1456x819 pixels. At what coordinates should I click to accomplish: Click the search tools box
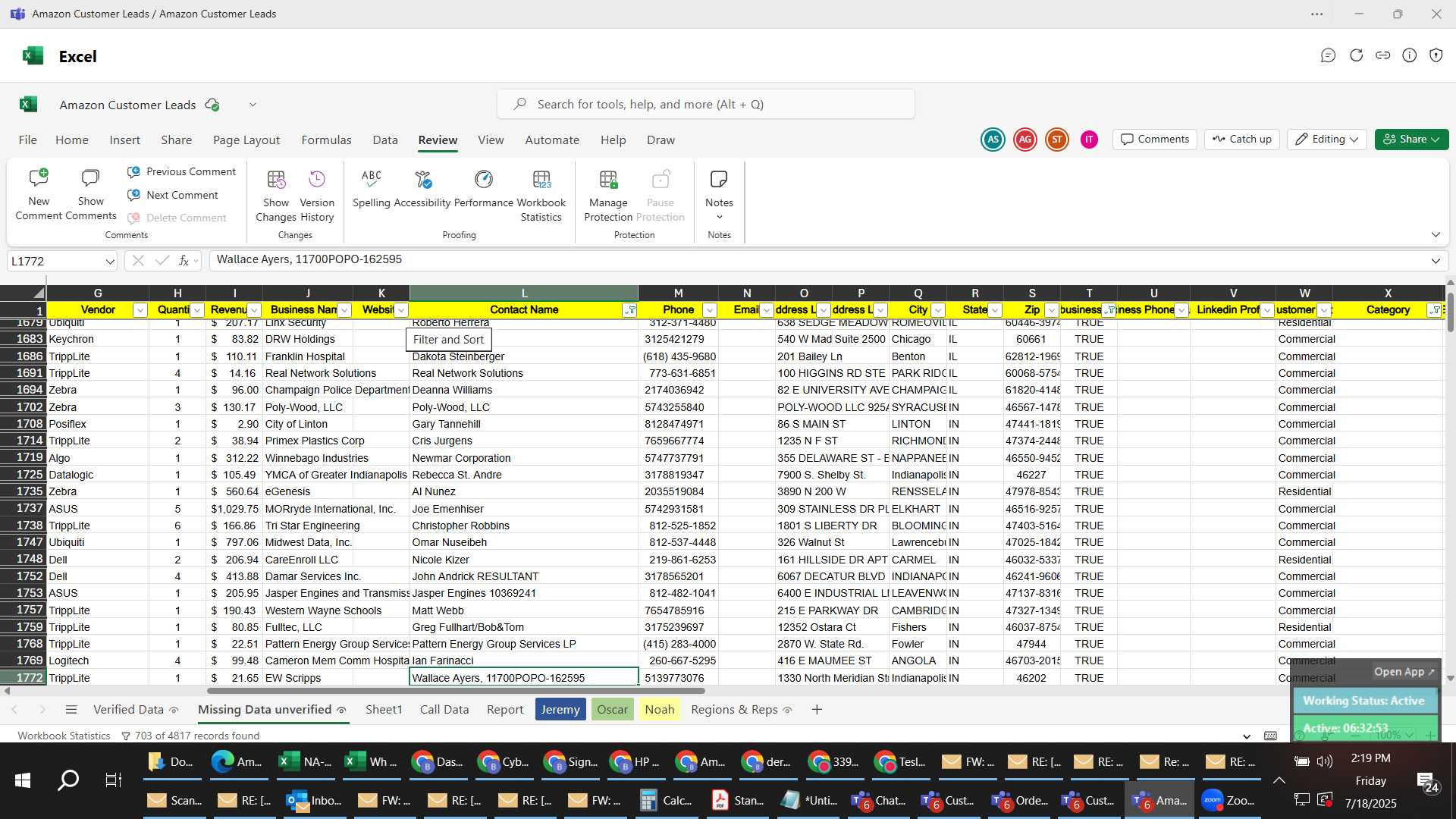705,105
